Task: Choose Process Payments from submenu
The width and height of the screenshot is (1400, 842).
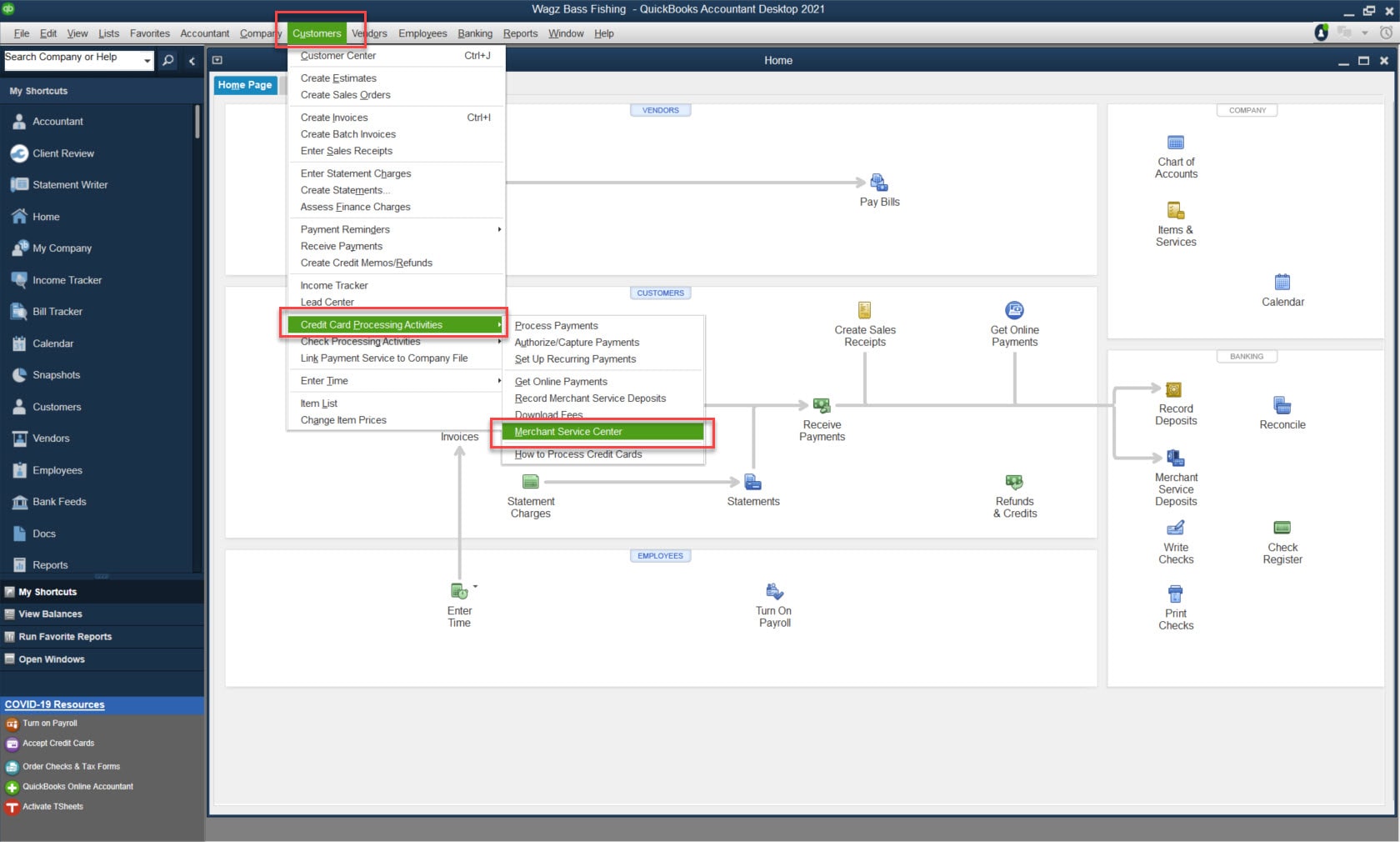Action: click(x=603, y=326)
